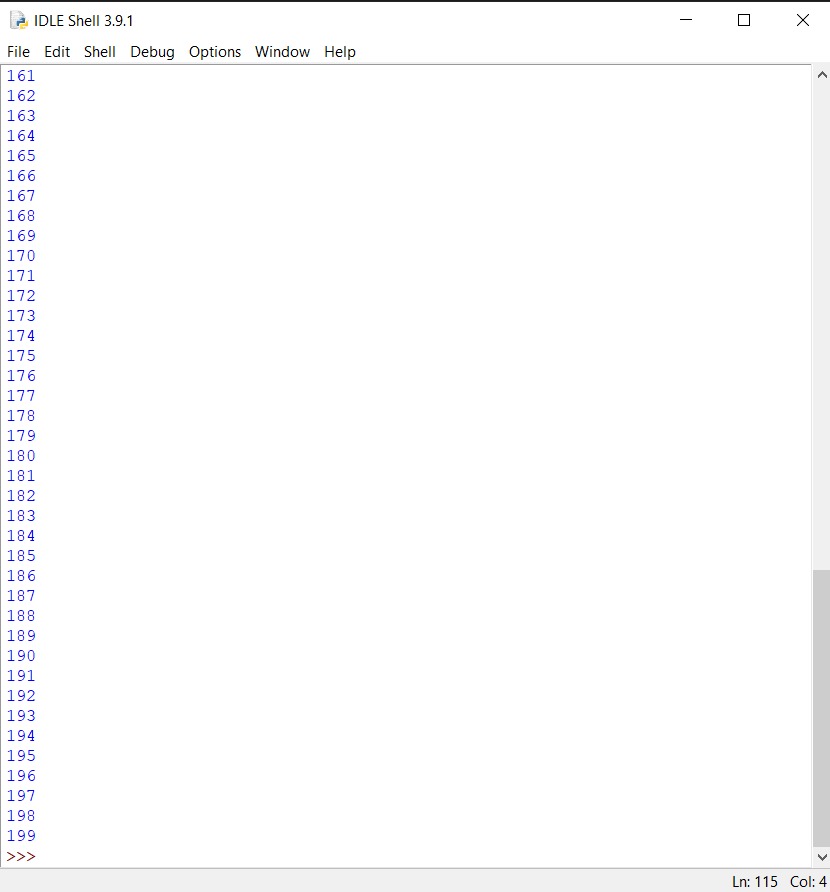Click the IDLE Shell 3.9.1 title text
The image size is (830, 892).
(84, 21)
